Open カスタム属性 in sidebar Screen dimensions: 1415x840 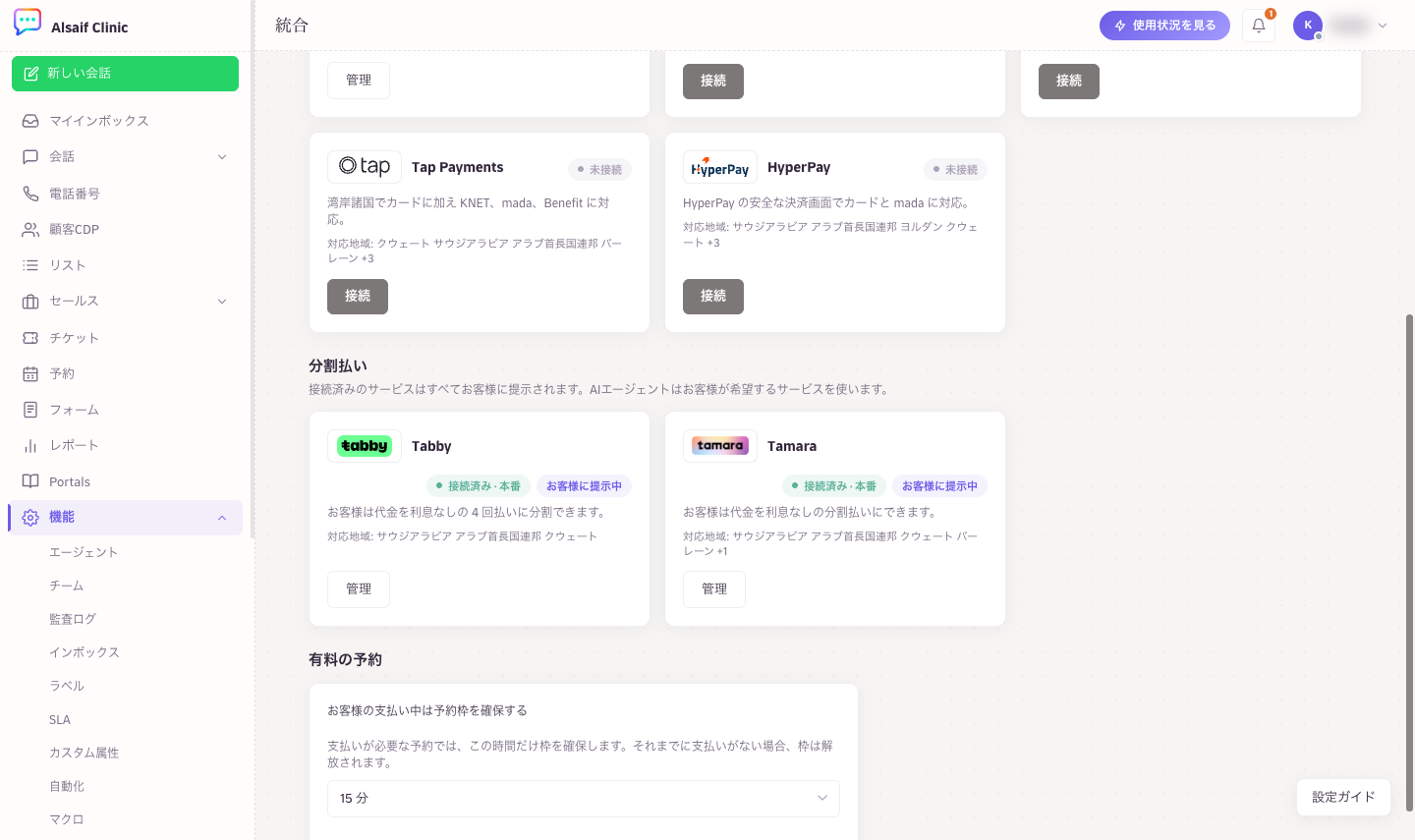pyautogui.click(x=85, y=753)
